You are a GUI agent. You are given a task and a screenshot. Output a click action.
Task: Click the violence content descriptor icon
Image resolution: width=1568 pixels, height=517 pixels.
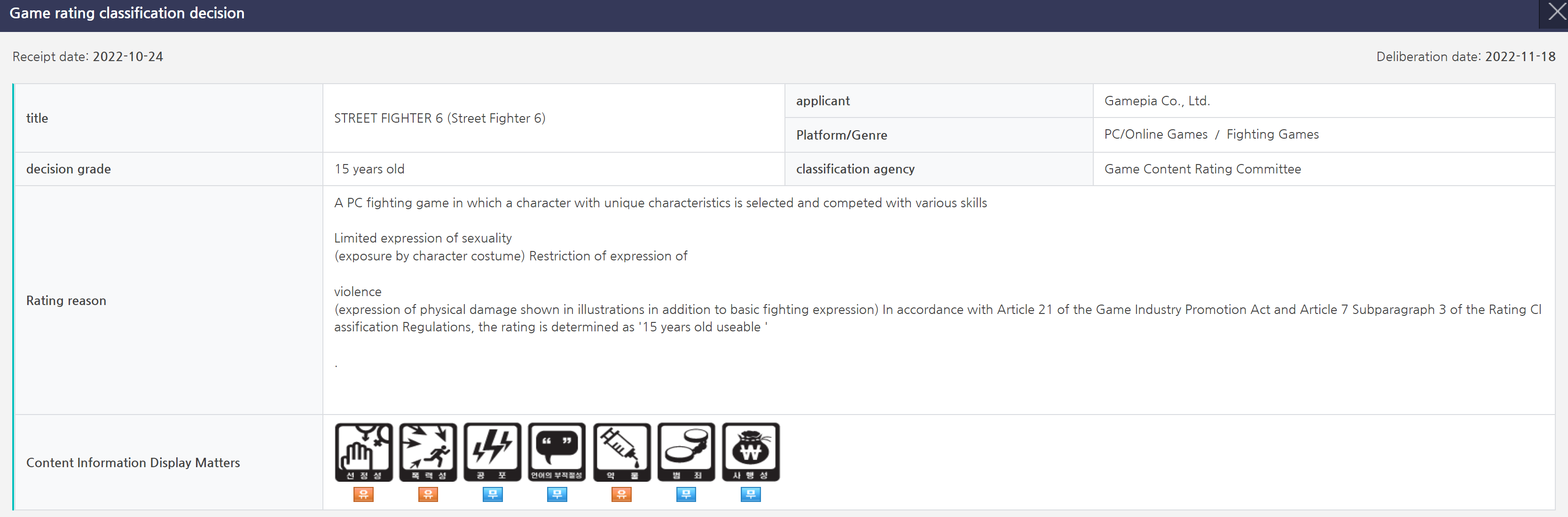(x=428, y=452)
